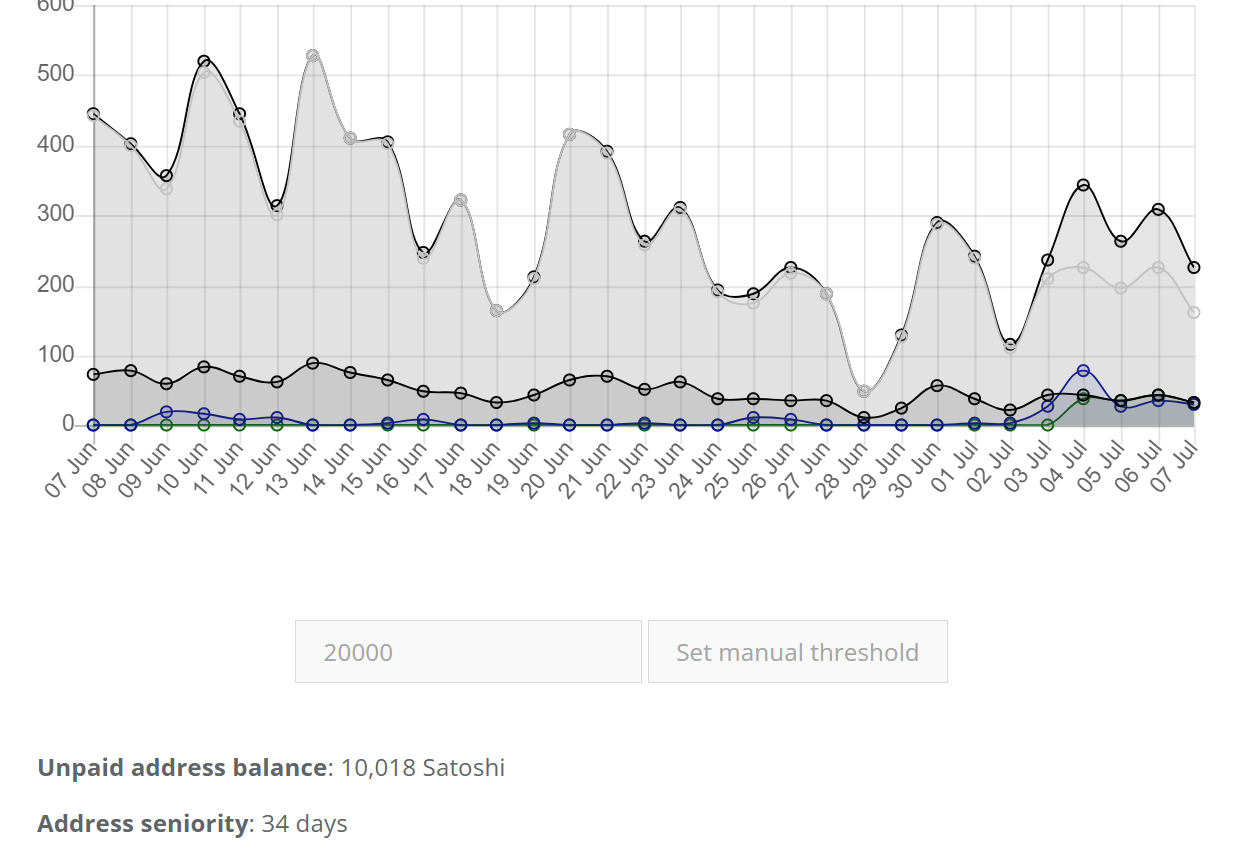Click the '300' y-axis label
Image resolution: width=1236 pixels, height=846 pixels.
pyautogui.click(x=55, y=215)
